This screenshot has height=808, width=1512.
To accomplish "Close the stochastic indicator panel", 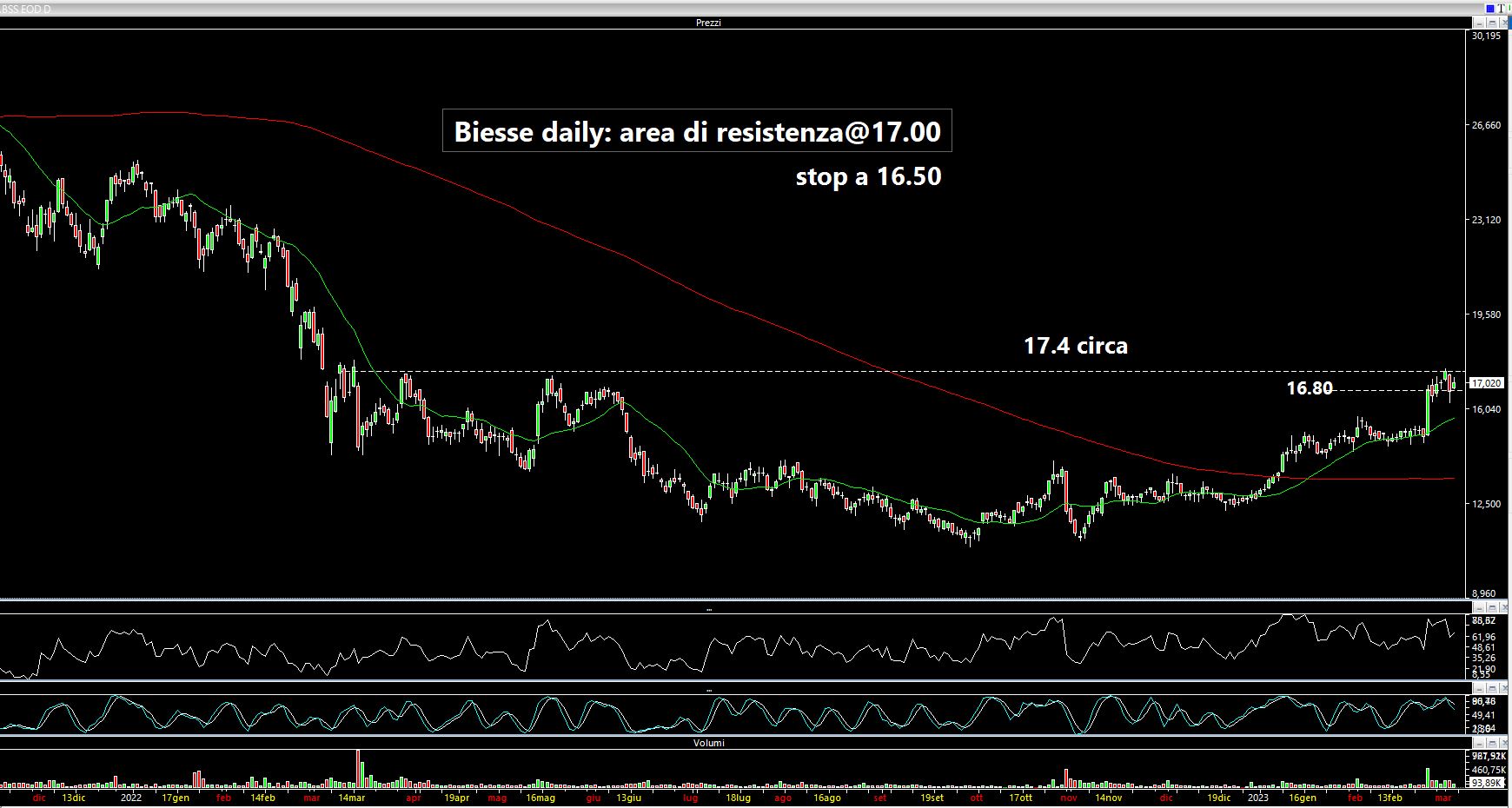I will pos(1503,688).
